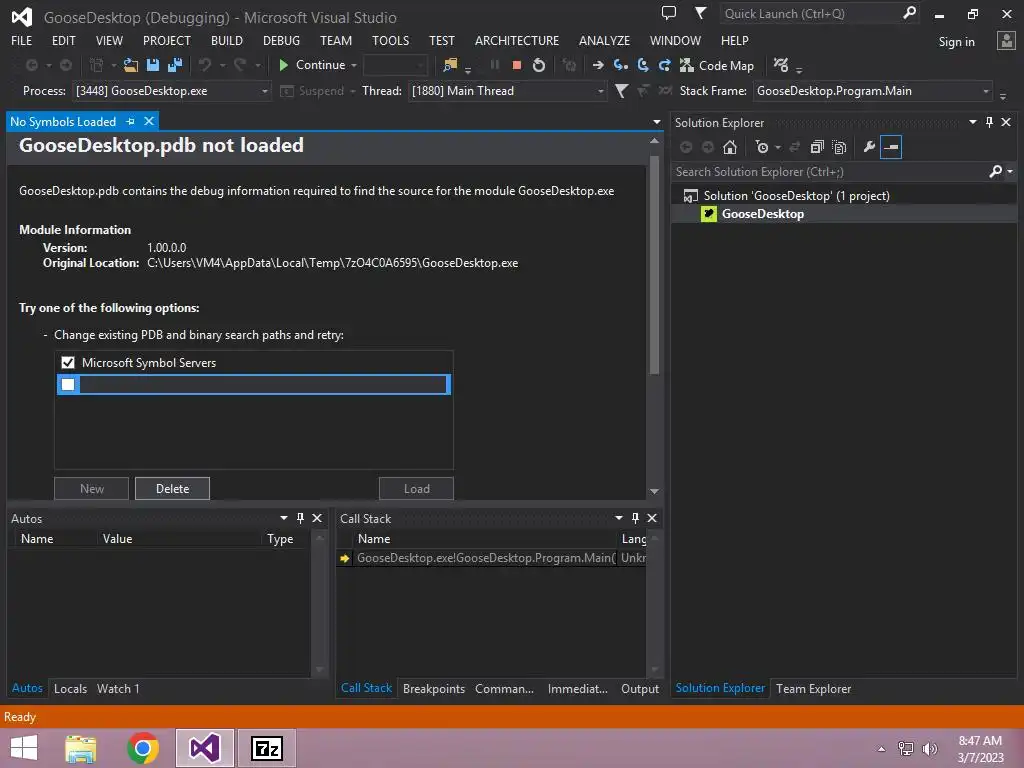Screen dimensions: 1024x768
Task: Click the New symbol path button
Action: pos(91,488)
